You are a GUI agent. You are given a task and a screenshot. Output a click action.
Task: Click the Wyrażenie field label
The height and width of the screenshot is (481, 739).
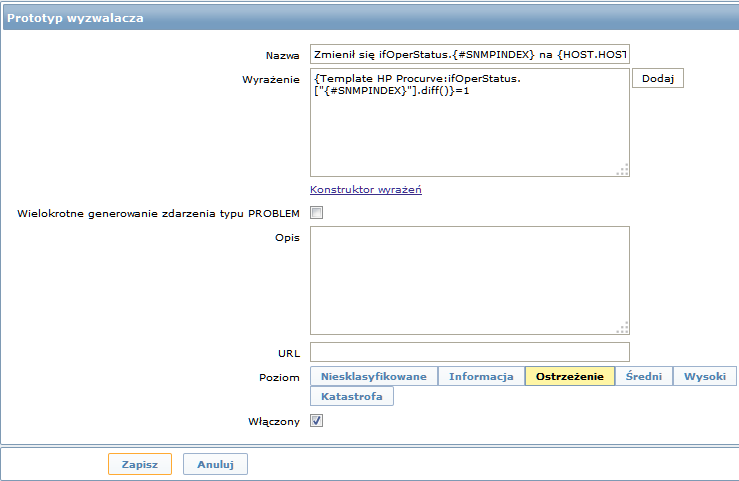(x=271, y=80)
